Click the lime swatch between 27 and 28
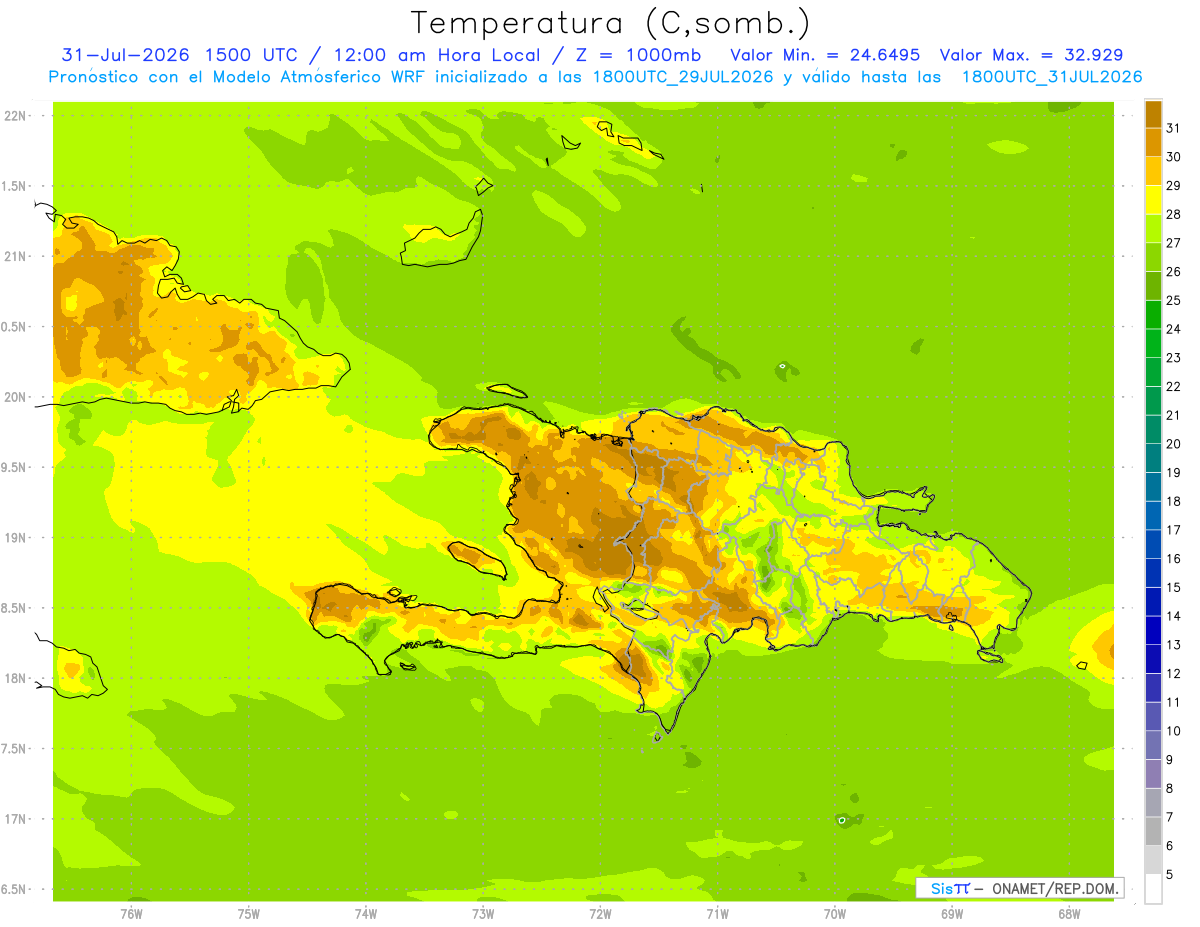1200x927 pixels. (x=1153, y=229)
